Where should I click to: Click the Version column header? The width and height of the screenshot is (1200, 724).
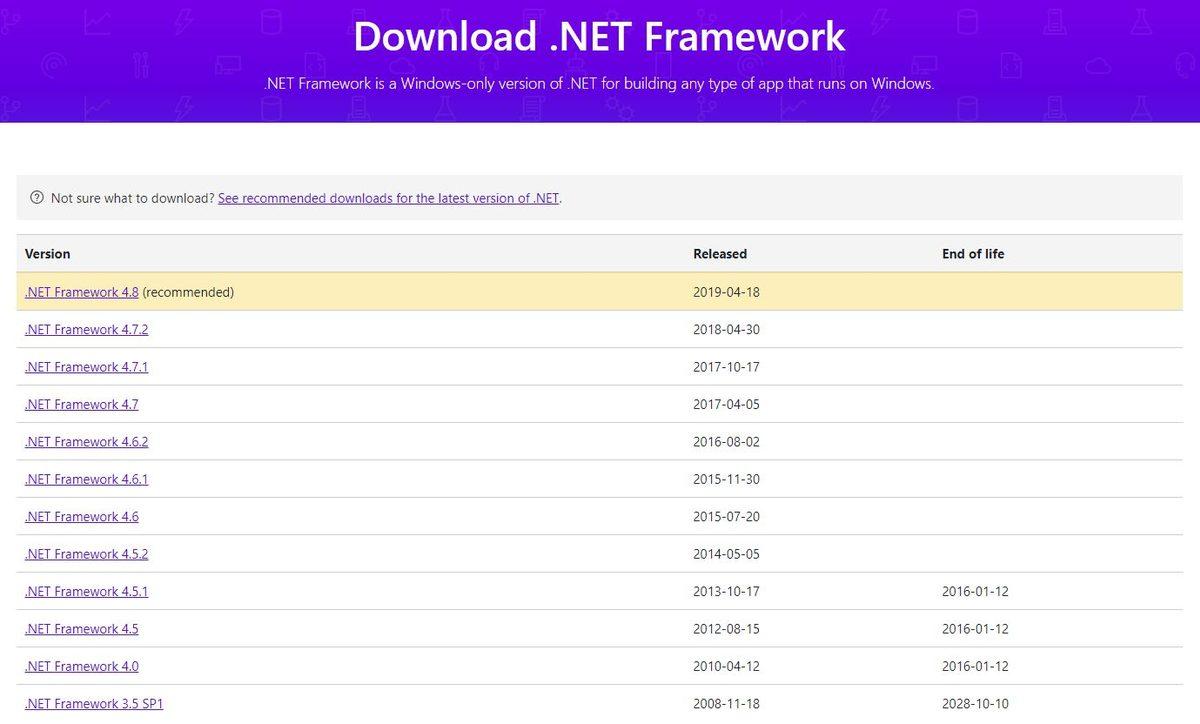point(47,254)
